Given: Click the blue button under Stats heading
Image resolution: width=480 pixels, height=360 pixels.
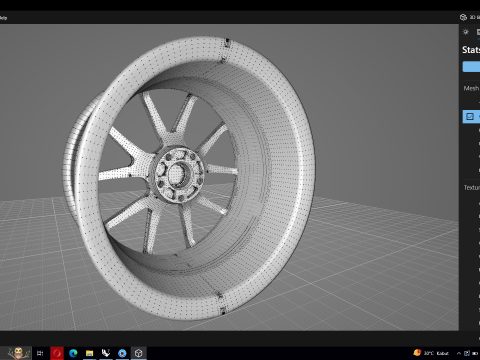Looking at the screenshot, I should click(471, 66).
